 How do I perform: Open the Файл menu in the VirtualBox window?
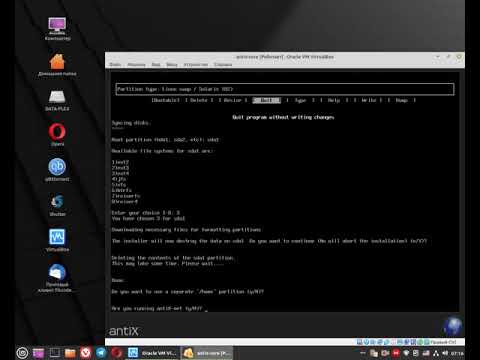(x=115, y=64)
